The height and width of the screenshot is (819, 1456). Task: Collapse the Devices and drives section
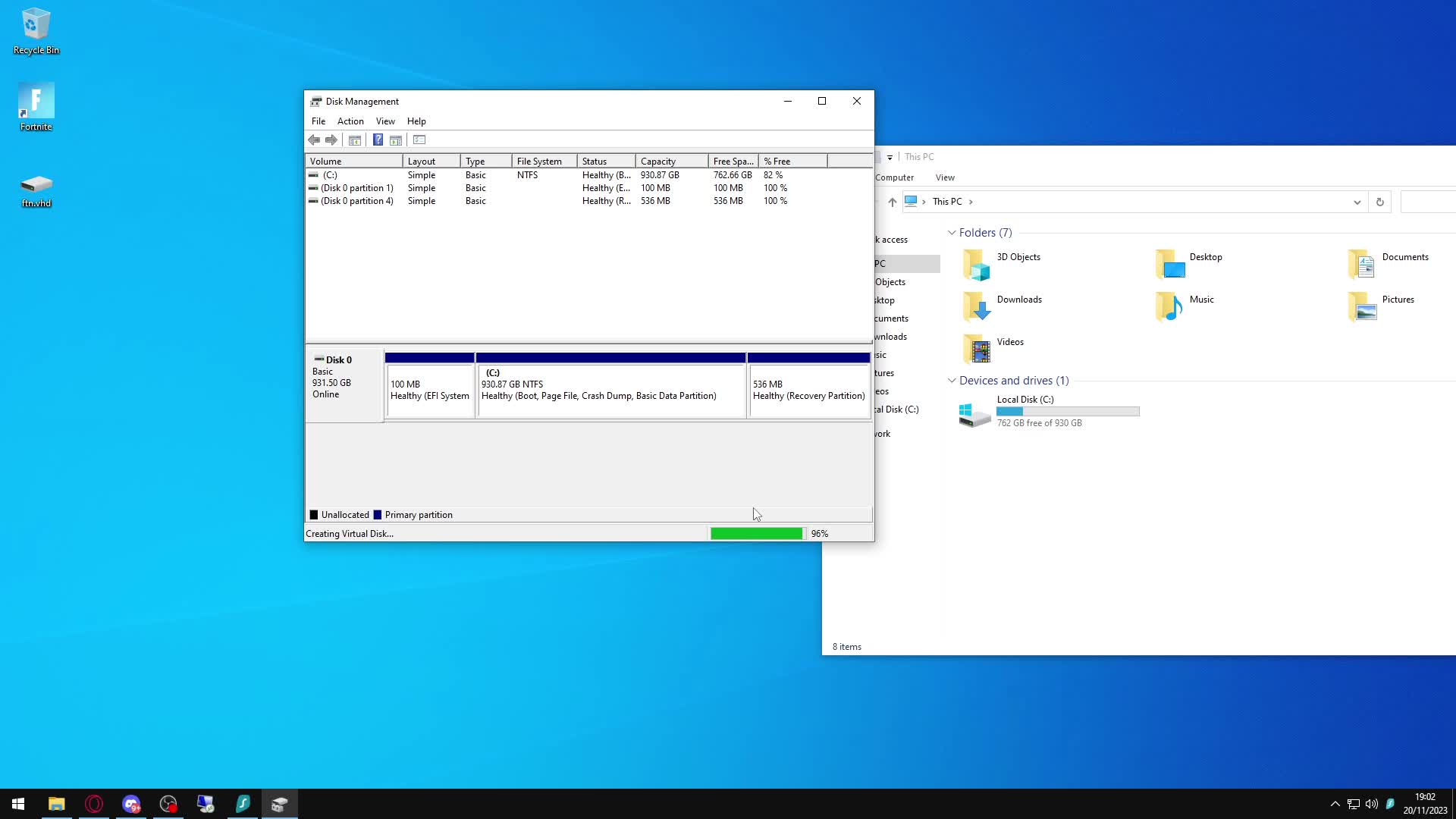(x=953, y=381)
